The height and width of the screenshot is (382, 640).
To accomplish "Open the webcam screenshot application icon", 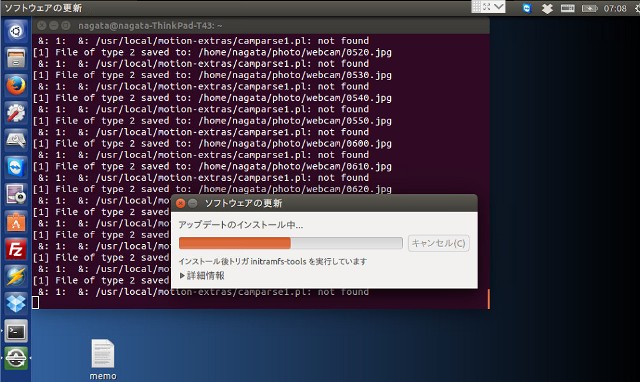I will pos(16,195).
